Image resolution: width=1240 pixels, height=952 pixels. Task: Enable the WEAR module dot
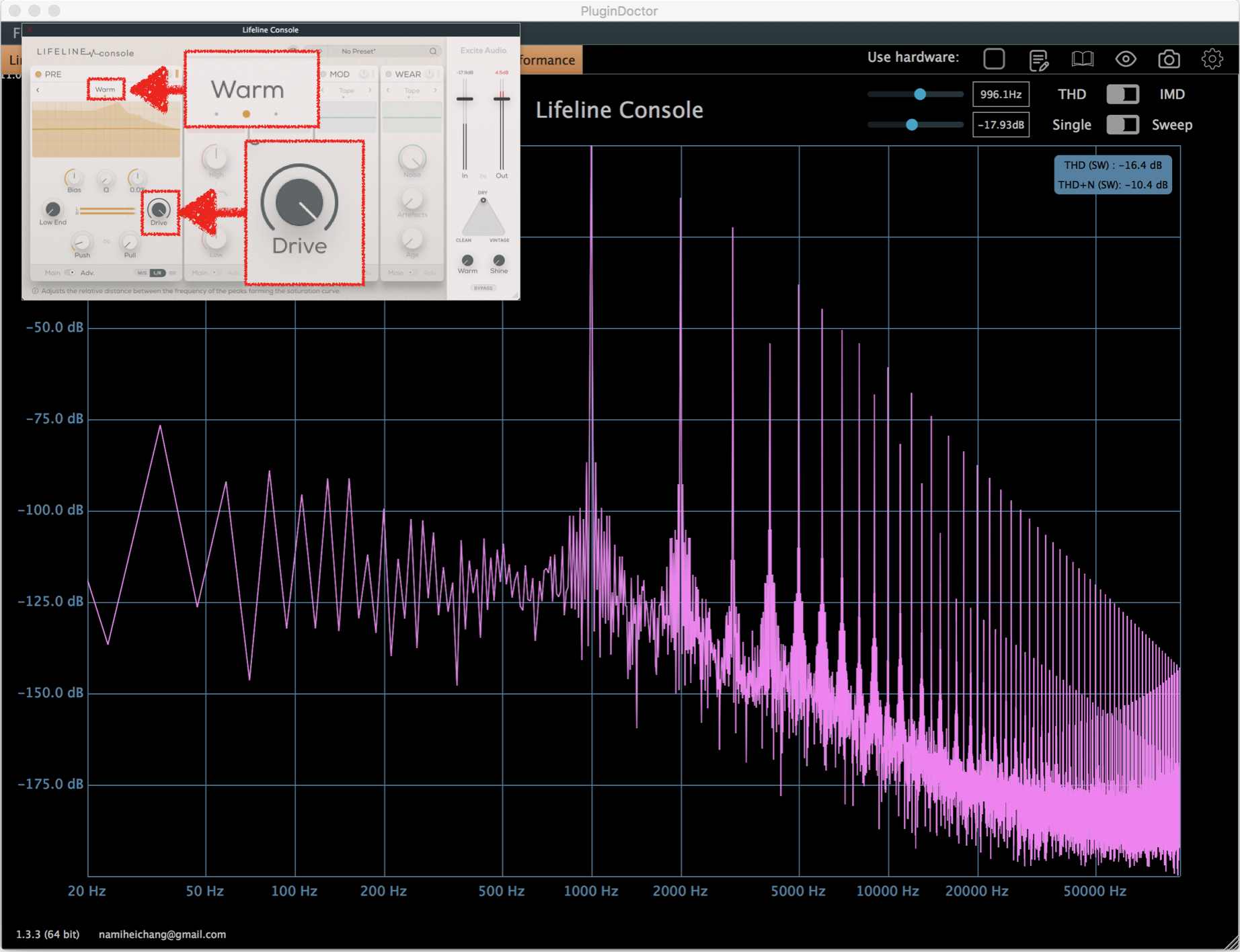click(x=389, y=74)
